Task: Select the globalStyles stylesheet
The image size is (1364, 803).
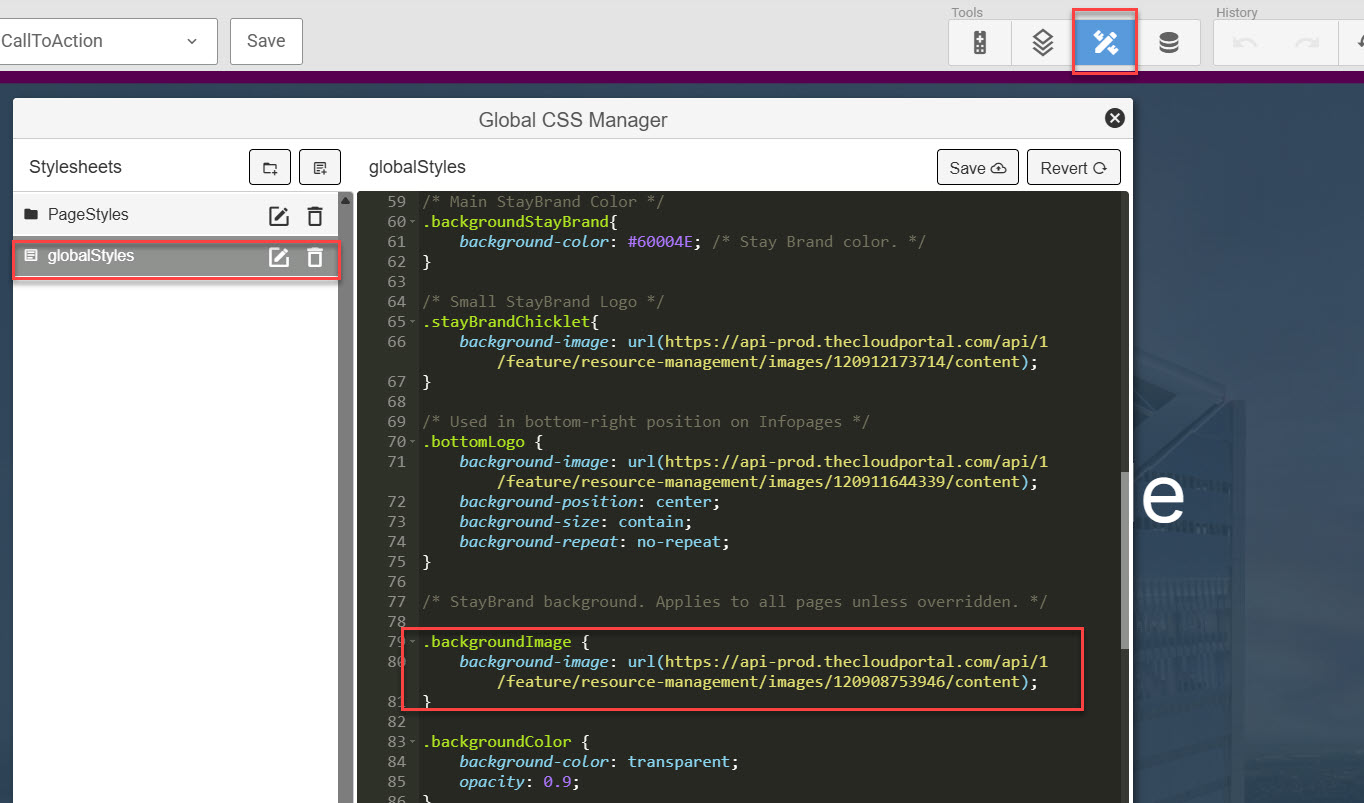Action: [x=90, y=256]
